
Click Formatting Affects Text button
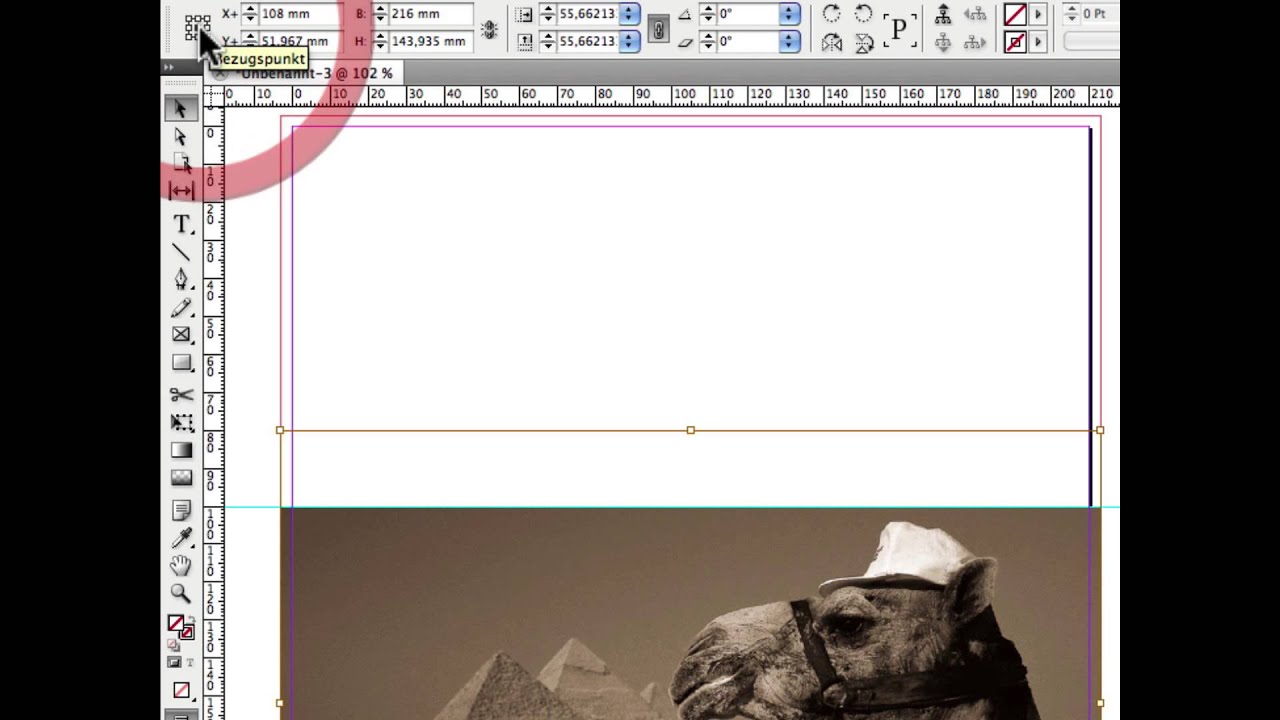click(190, 662)
